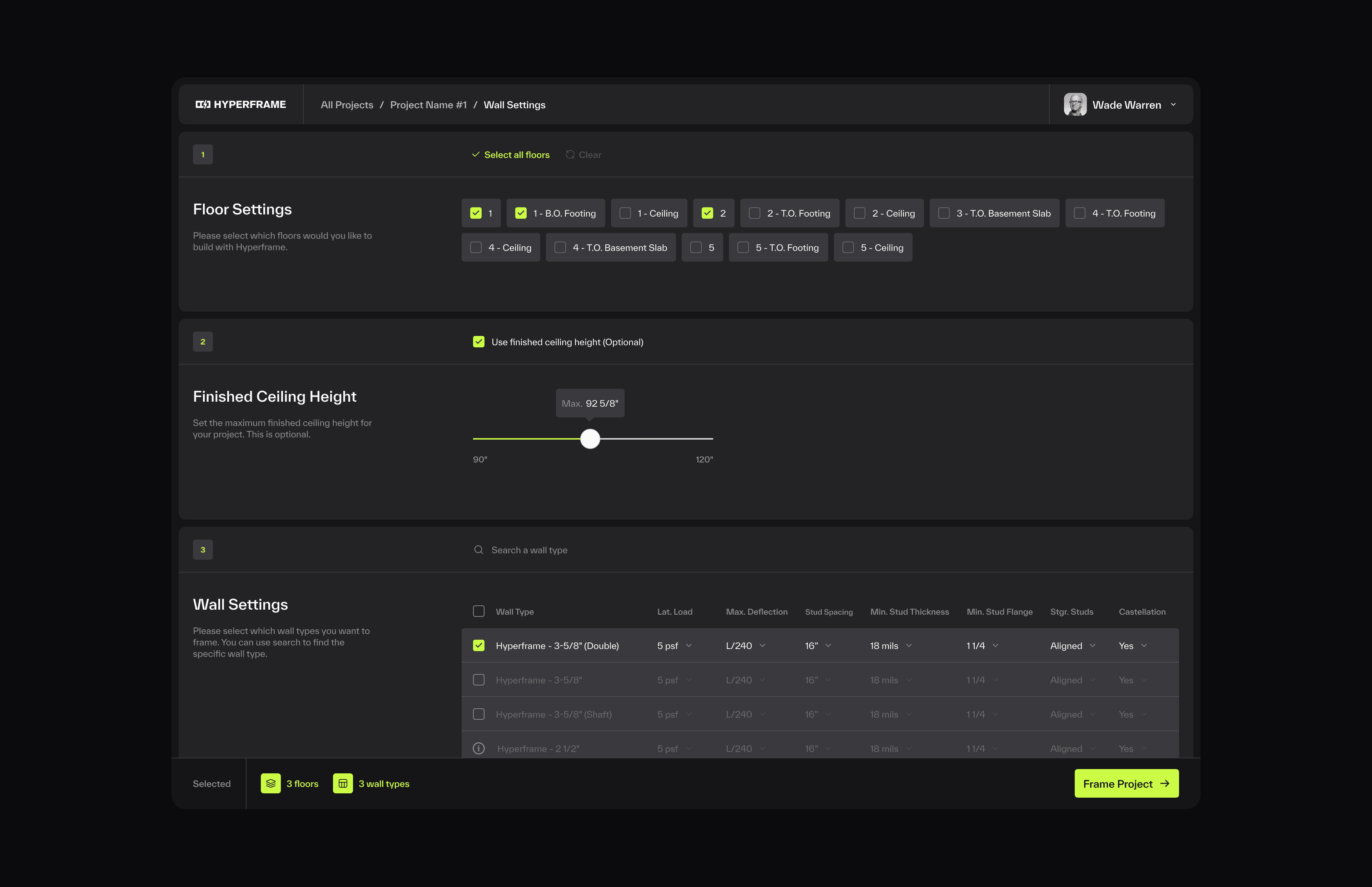Uncheck floor 1 checkbox
The image size is (1372, 887).
[x=476, y=213]
